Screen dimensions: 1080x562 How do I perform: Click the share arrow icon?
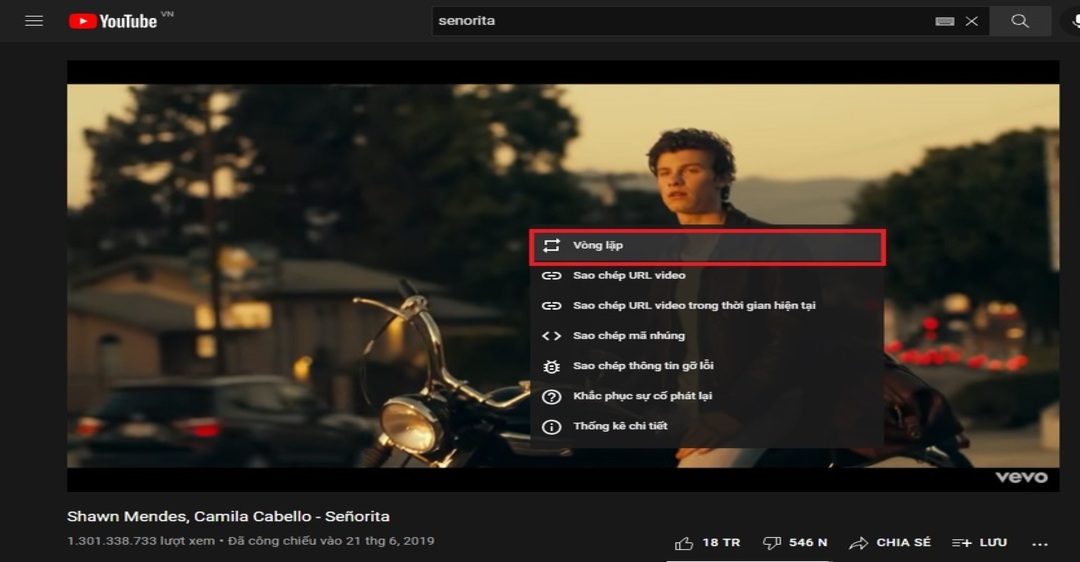[859, 543]
